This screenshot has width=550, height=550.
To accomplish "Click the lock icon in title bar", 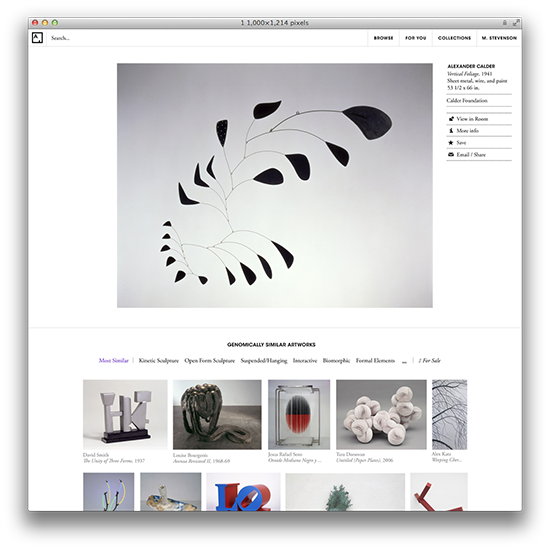I will 504,23.
